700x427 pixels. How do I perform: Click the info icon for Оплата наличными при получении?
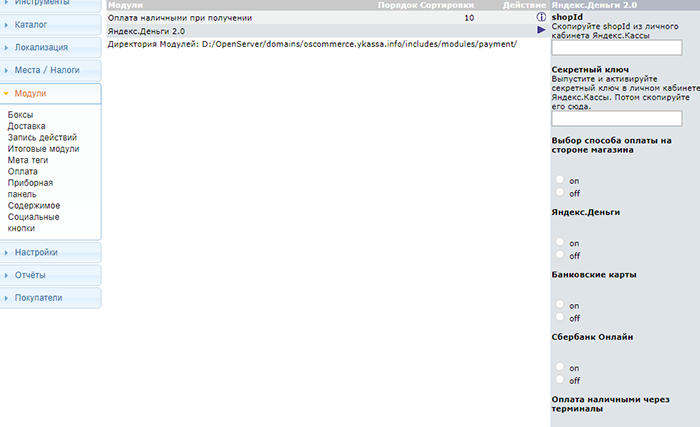coord(541,17)
